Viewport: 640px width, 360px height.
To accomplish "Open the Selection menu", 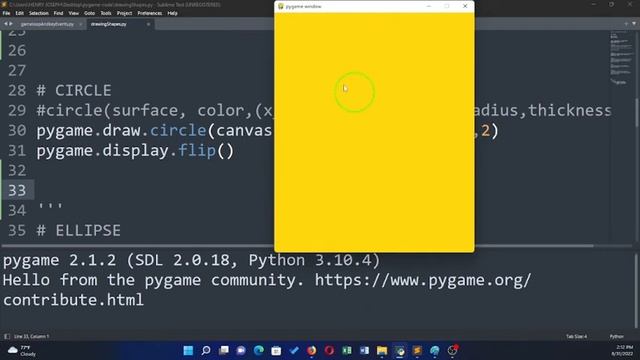I will pos(39,13).
